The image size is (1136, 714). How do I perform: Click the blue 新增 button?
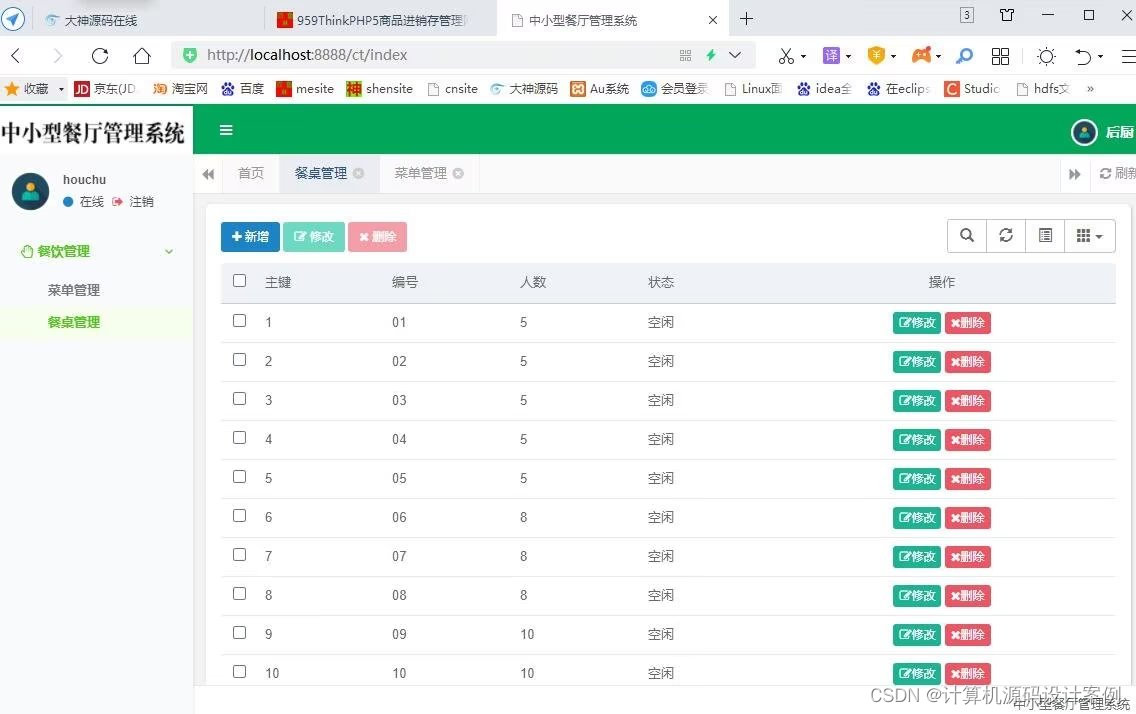point(250,237)
